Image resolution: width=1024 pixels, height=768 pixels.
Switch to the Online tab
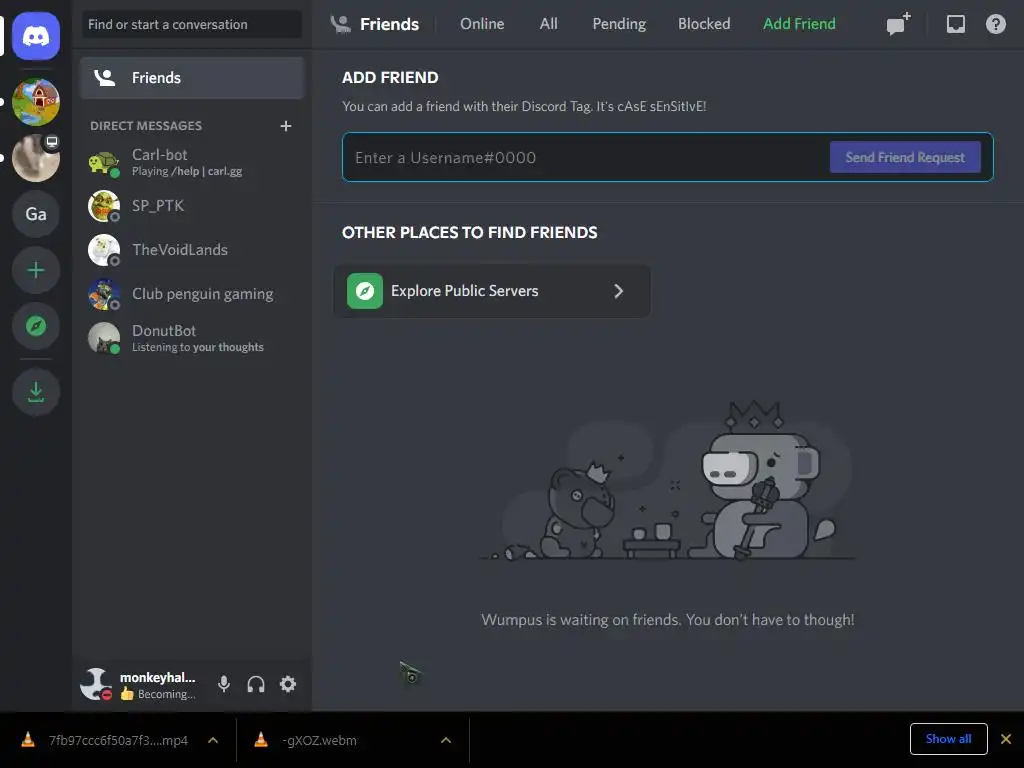(x=482, y=24)
